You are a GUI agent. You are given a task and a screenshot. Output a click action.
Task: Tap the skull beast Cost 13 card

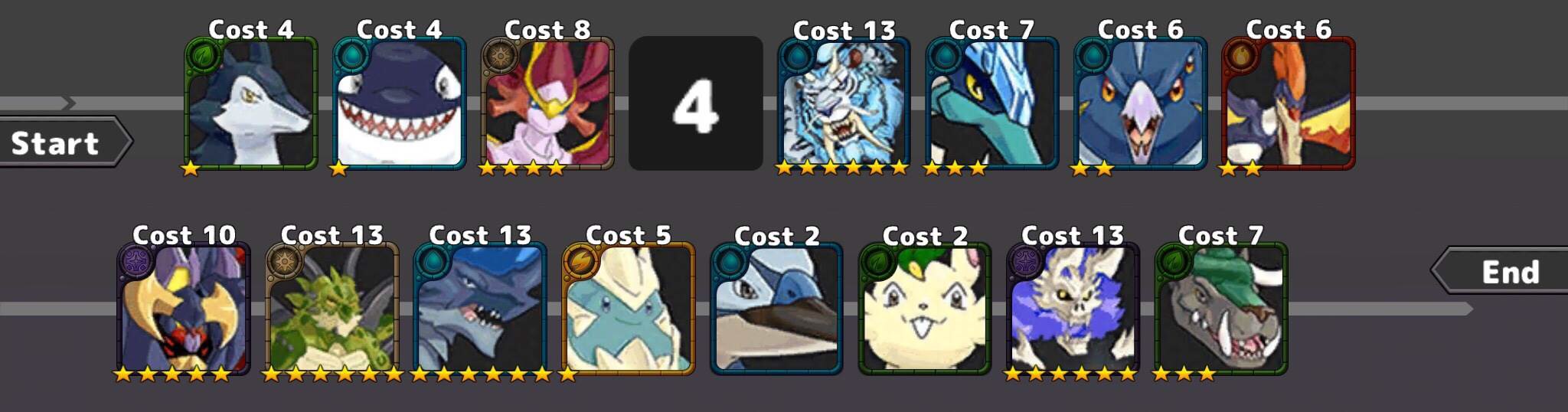click(x=1073, y=309)
